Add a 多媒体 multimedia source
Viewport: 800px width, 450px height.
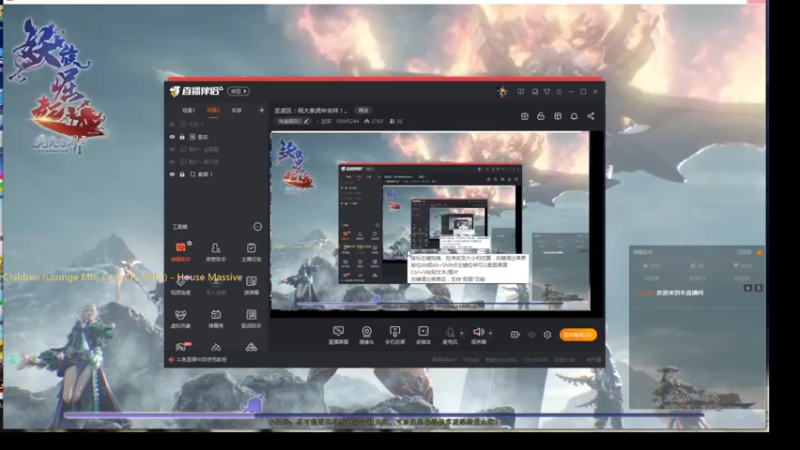click(423, 335)
